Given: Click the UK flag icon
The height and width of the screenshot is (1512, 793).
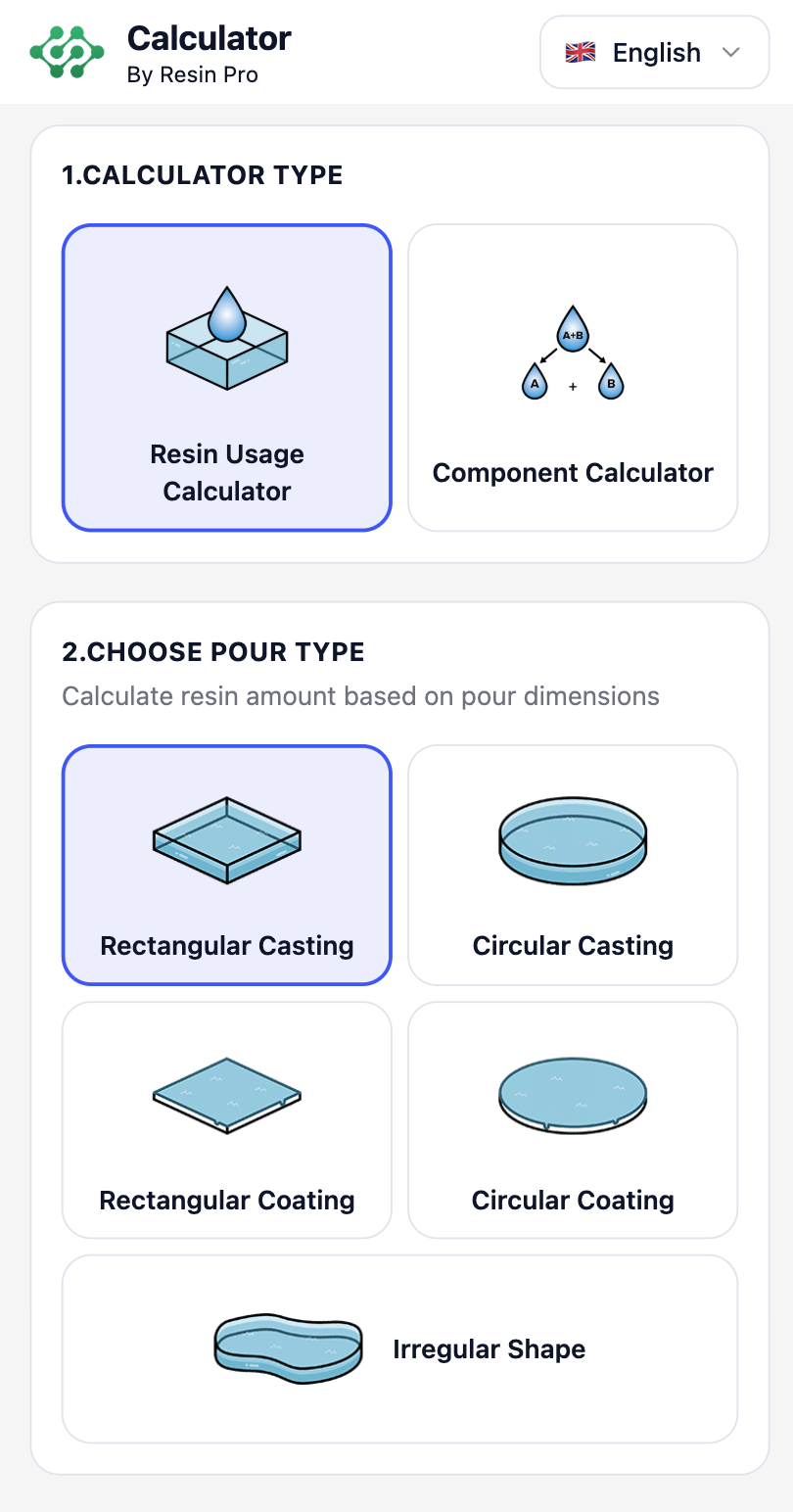Looking at the screenshot, I should pyautogui.click(x=581, y=52).
